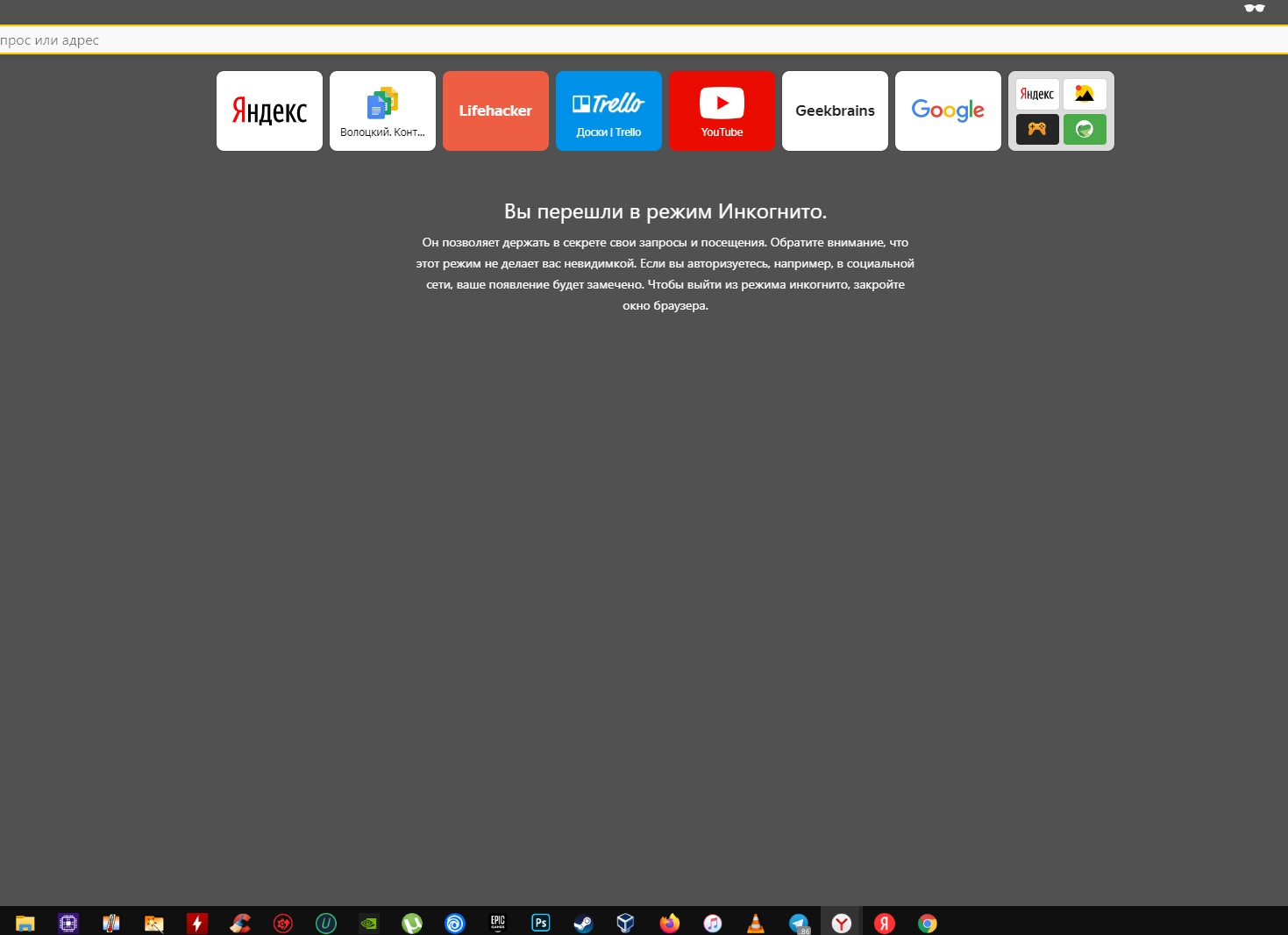Click the red Я taskbar icon

tap(884, 923)
